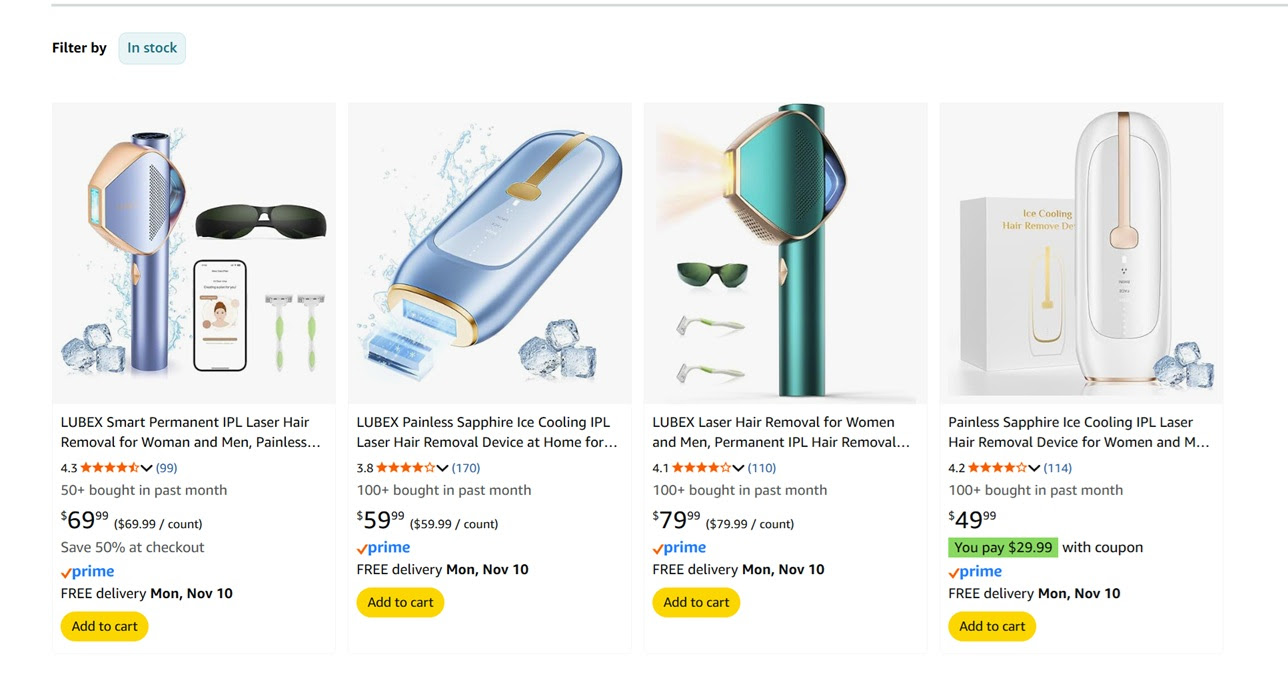The width and height of the screenshot is (1288, 696).
Task: Open the white Ice Cooling device image
Action: click(1081, 253)
